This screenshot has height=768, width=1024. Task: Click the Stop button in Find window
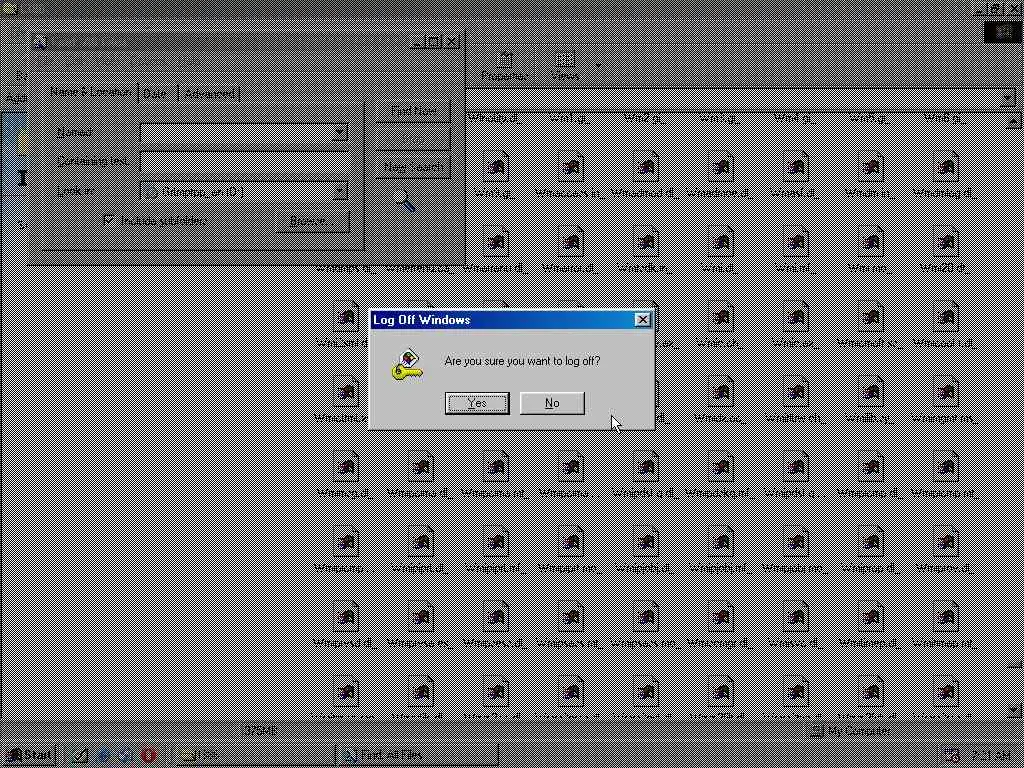click(x=413, y=139)
